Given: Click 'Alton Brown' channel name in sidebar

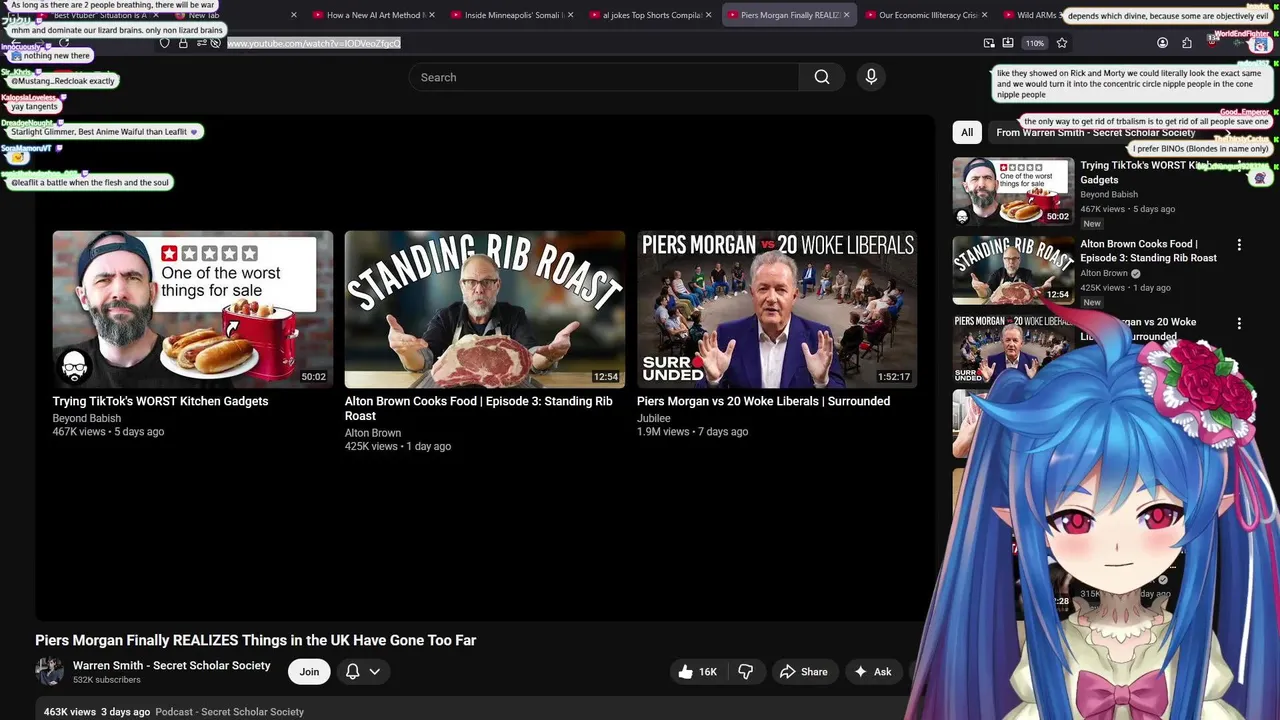Looking at the screenshot, I should tap(1104, 273).
